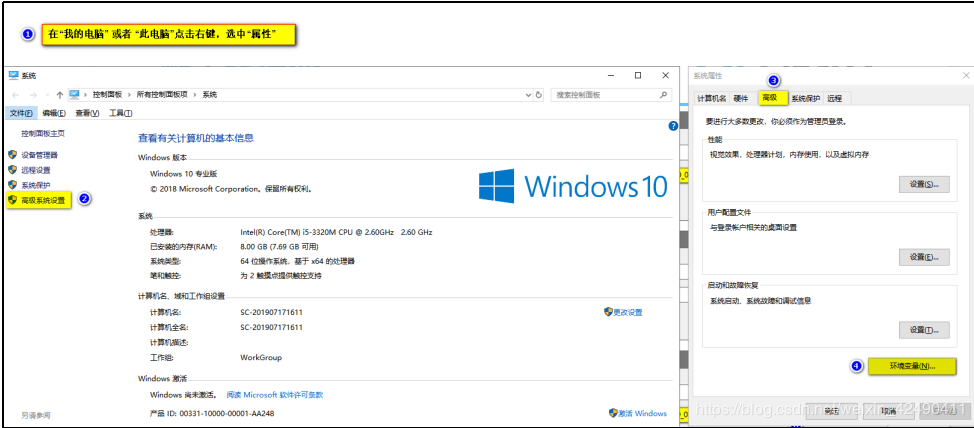Viewport: 974px width, 428px height.
Task: Click the computer icon in address bar
Action: tap(75, 94)
